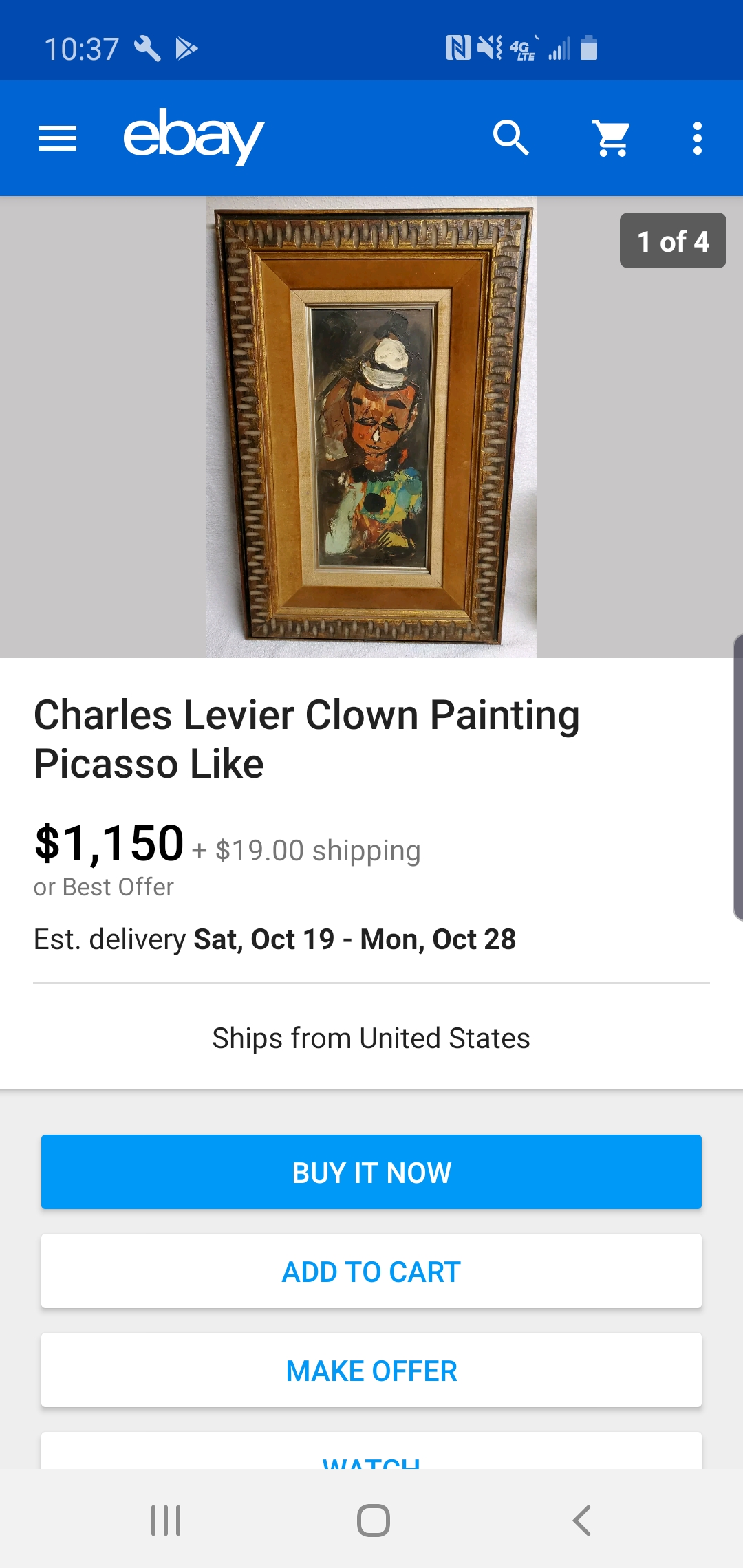Screen dimensions: 743x1568
Task: Open the three-dot overflow menu
Action: pyautogui.click(x=697, y=138)
